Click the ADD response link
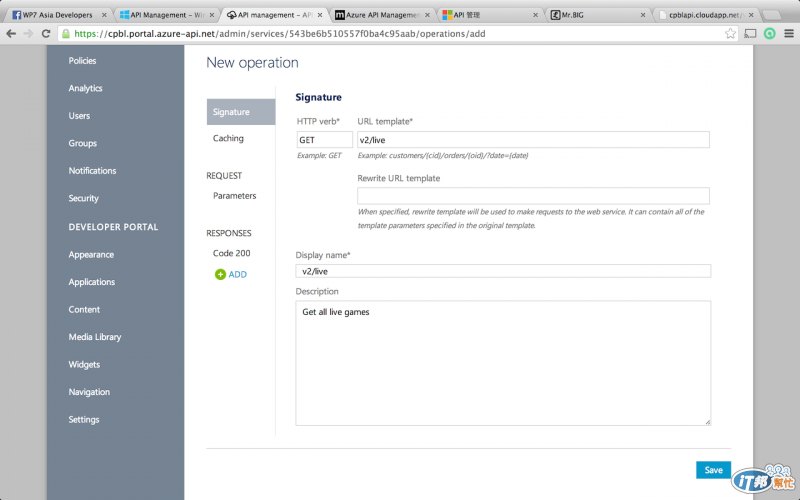The width and height of the screenshot is (800, 500). (x=237, y=274)
